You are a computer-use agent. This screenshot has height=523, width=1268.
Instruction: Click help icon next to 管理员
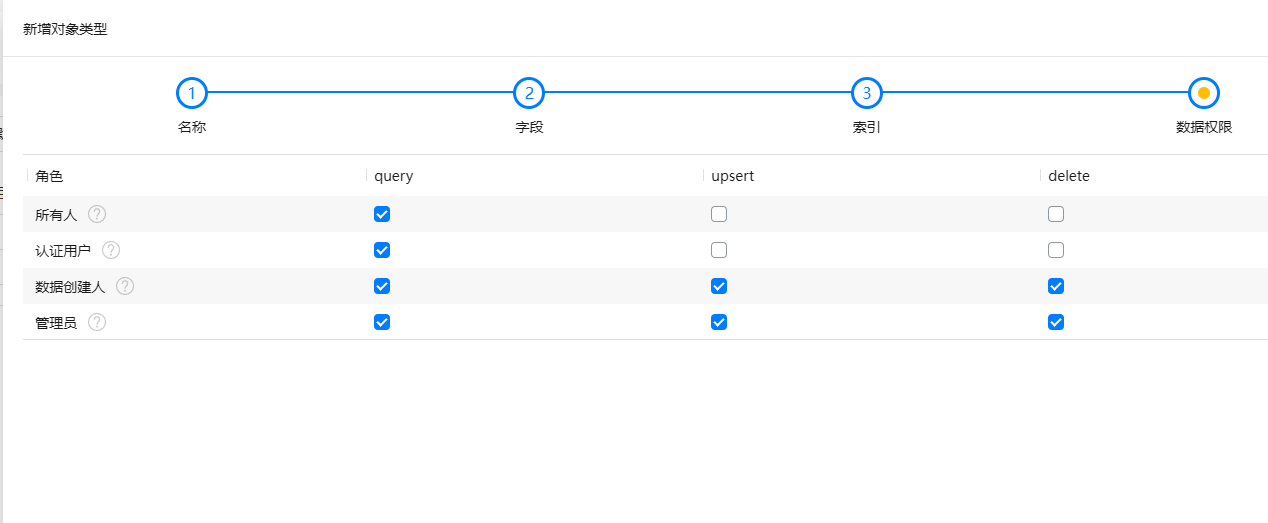tap(97, 322)
